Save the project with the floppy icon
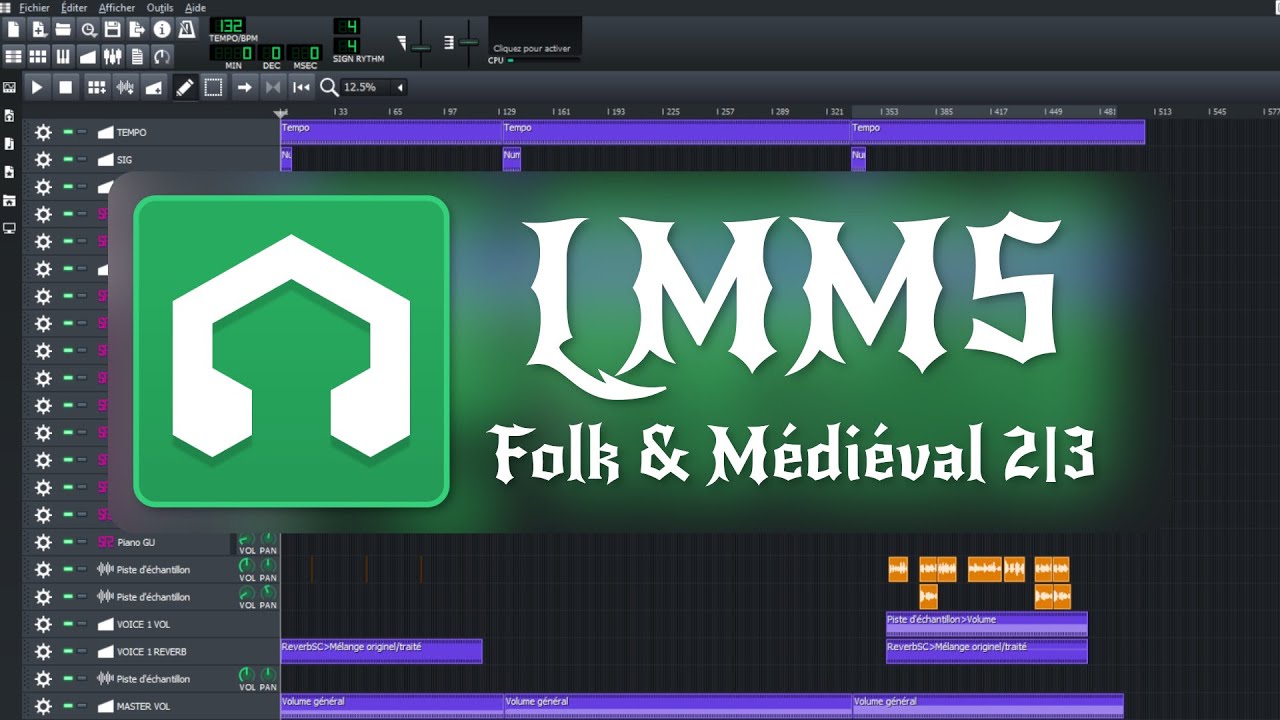This screenshot has width=1280, height=720. (x=112, y=29)
